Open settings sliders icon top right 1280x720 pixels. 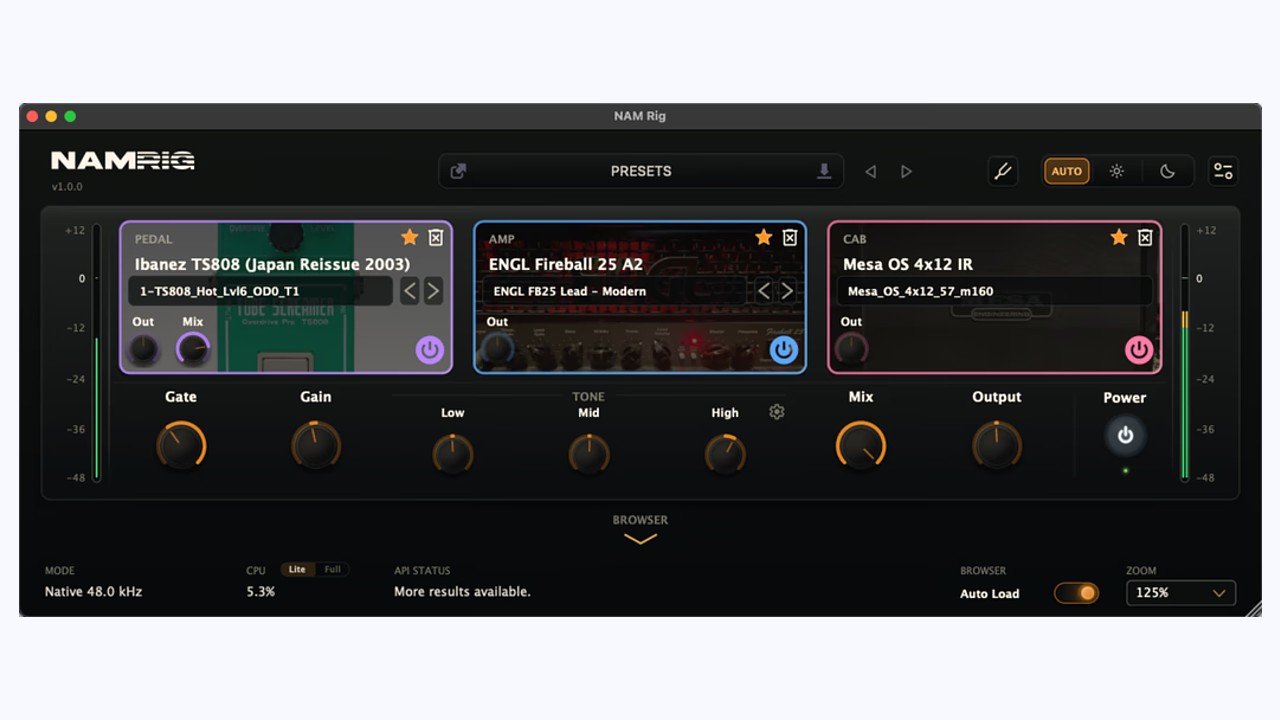(x=1223, y=171)
